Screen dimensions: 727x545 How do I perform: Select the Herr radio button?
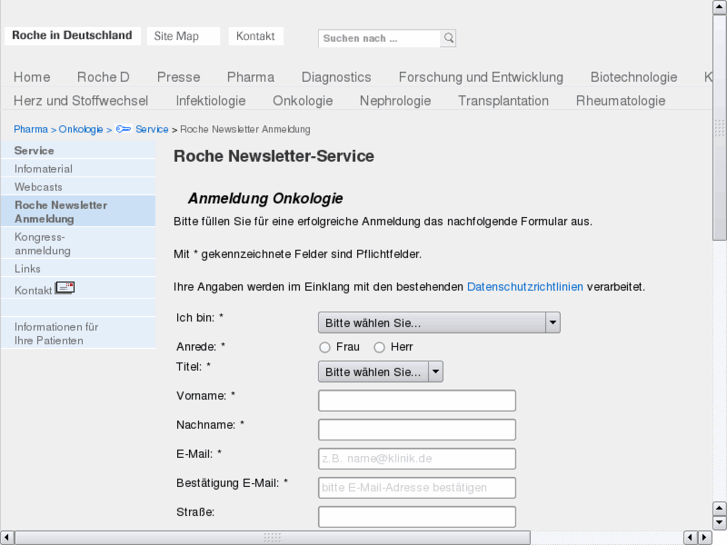[379, 347]
